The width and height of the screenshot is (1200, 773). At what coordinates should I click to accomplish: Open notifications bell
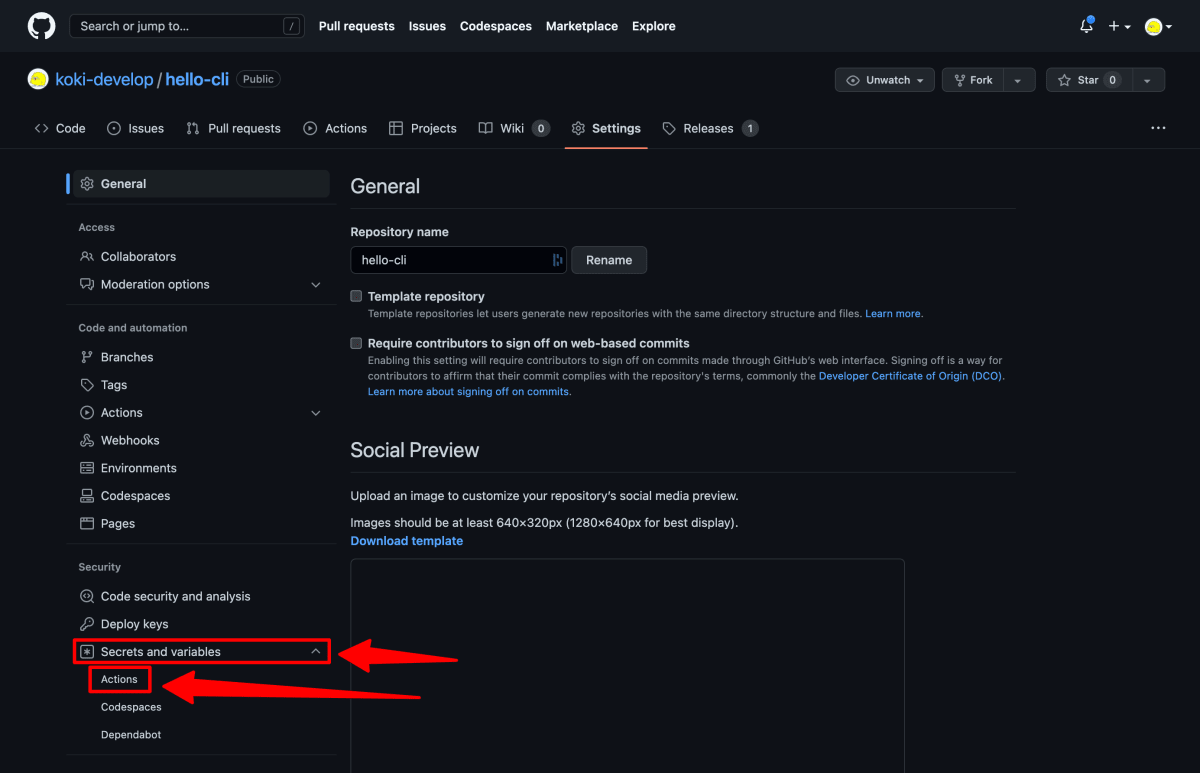coord(1086,26)
